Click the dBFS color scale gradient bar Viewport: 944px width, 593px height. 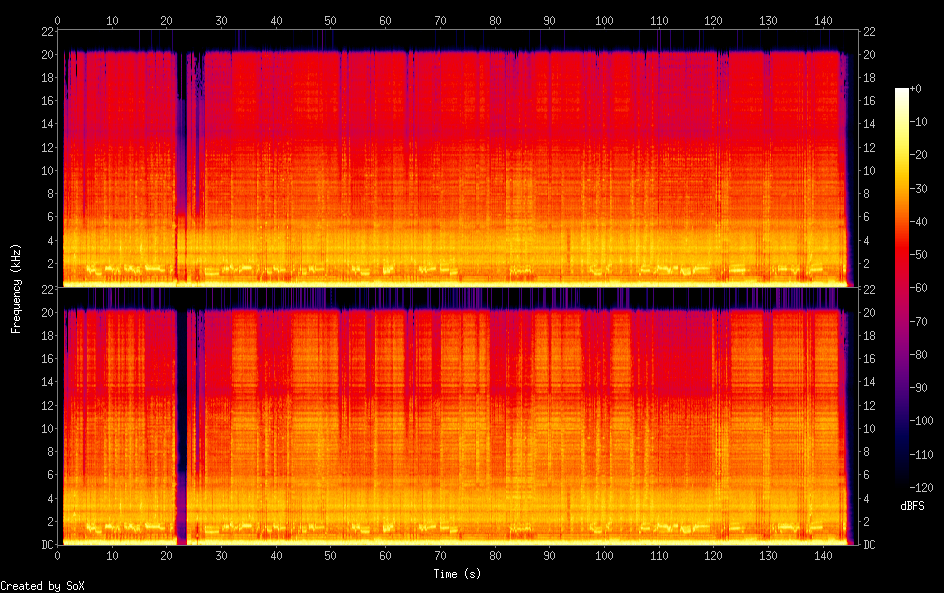coord(902,288)
